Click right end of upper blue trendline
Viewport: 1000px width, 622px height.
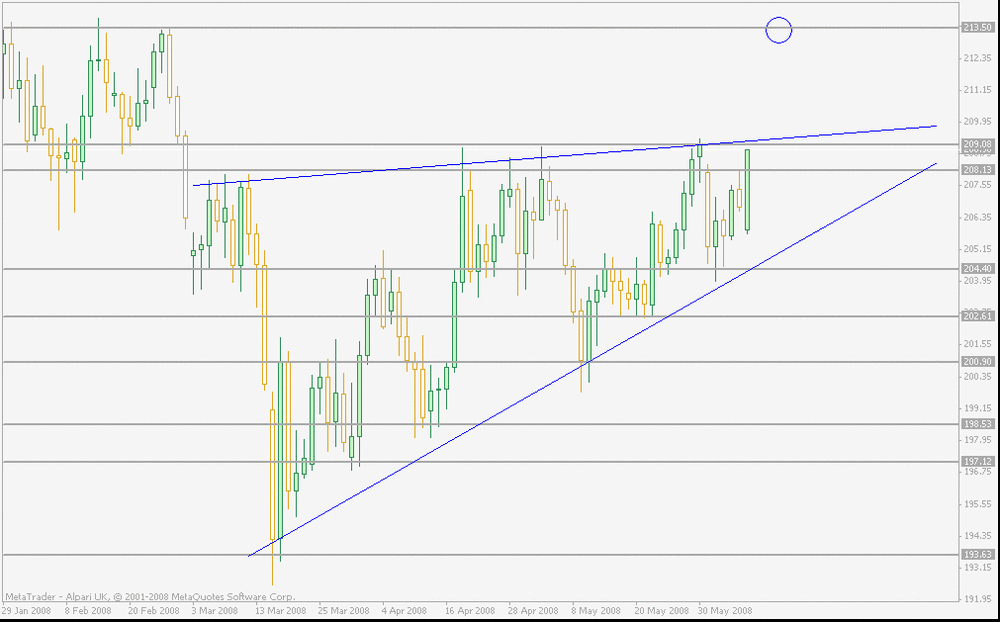coord(935,126)
